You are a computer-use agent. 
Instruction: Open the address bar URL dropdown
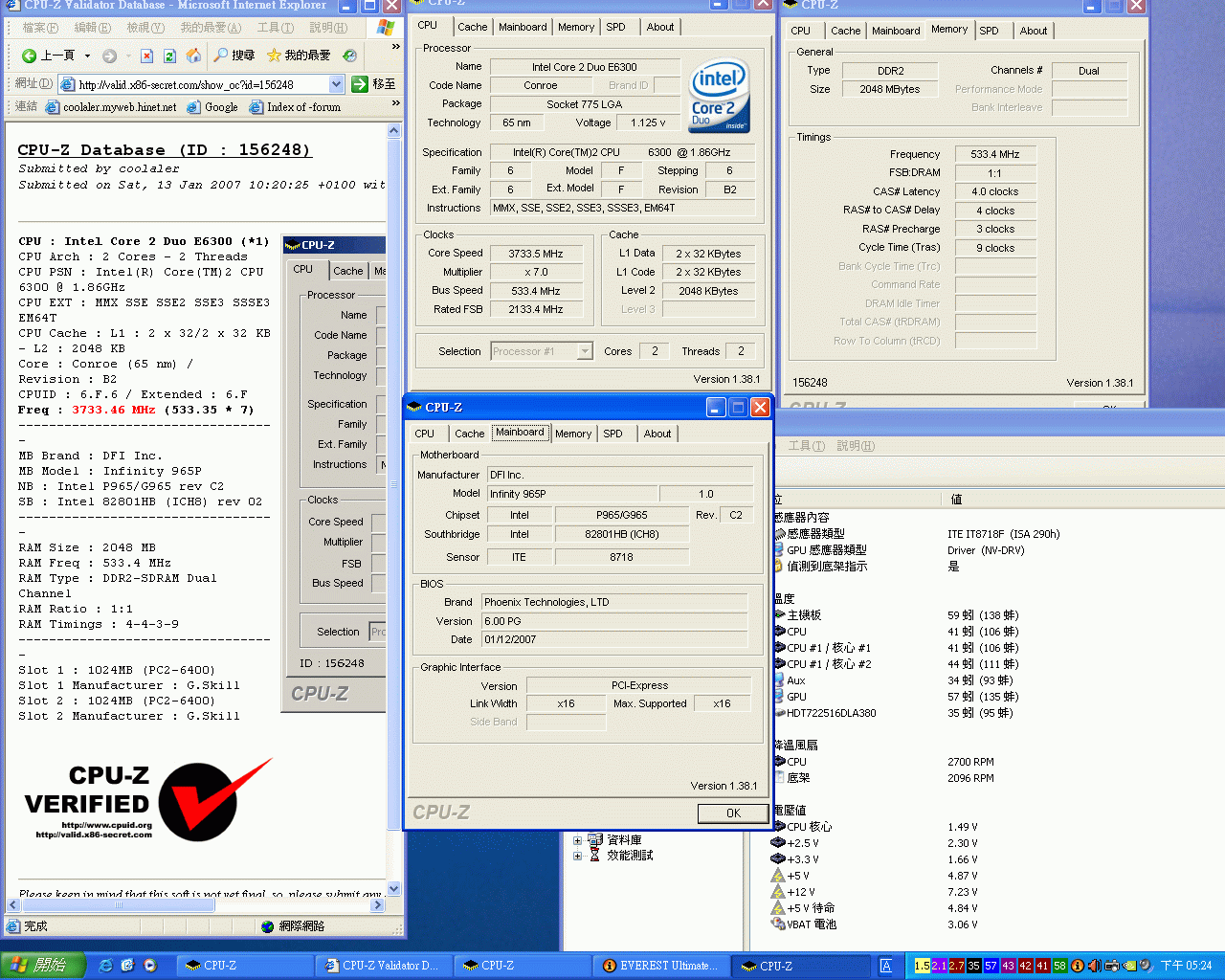tap(336, 84)
